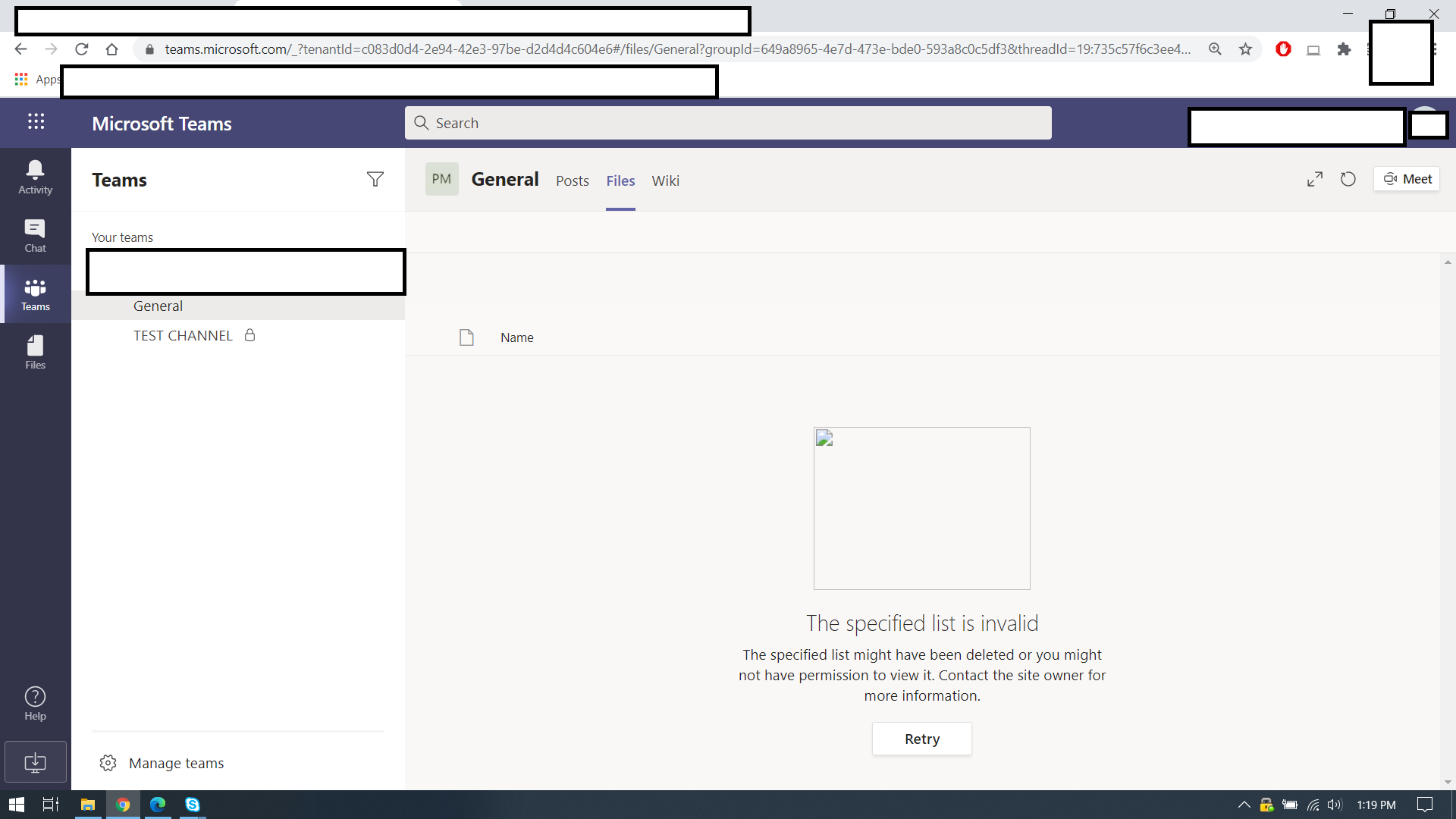Click the filter teams funnel icon
Screen dimensions: 1456x819
point(375,180)
